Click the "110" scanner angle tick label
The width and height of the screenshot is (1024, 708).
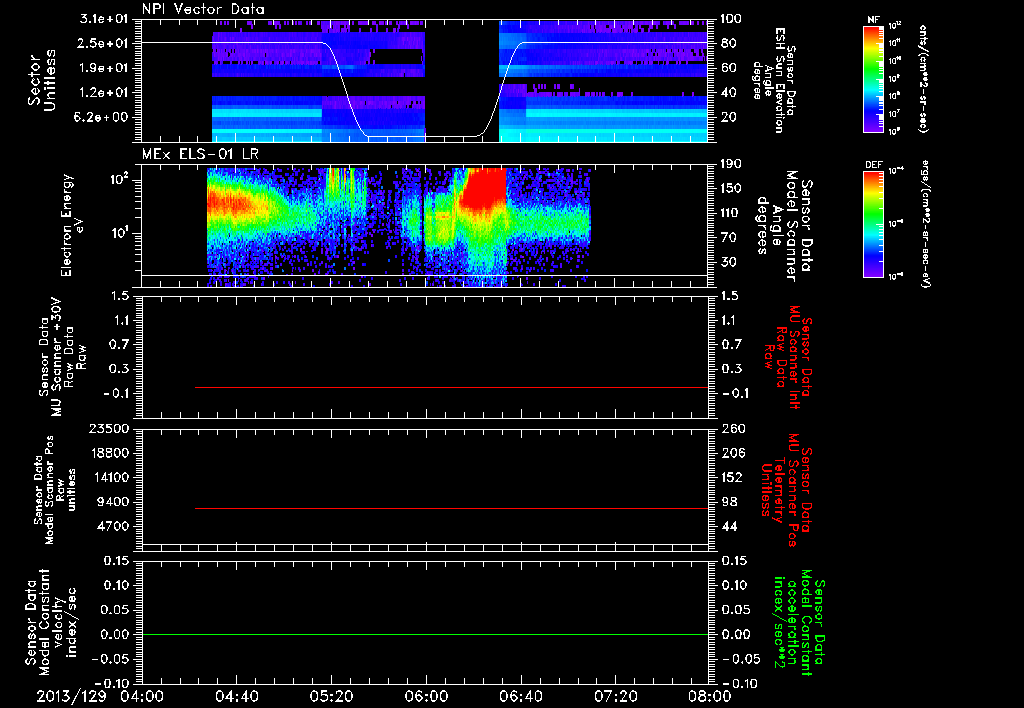click(731, 213)
